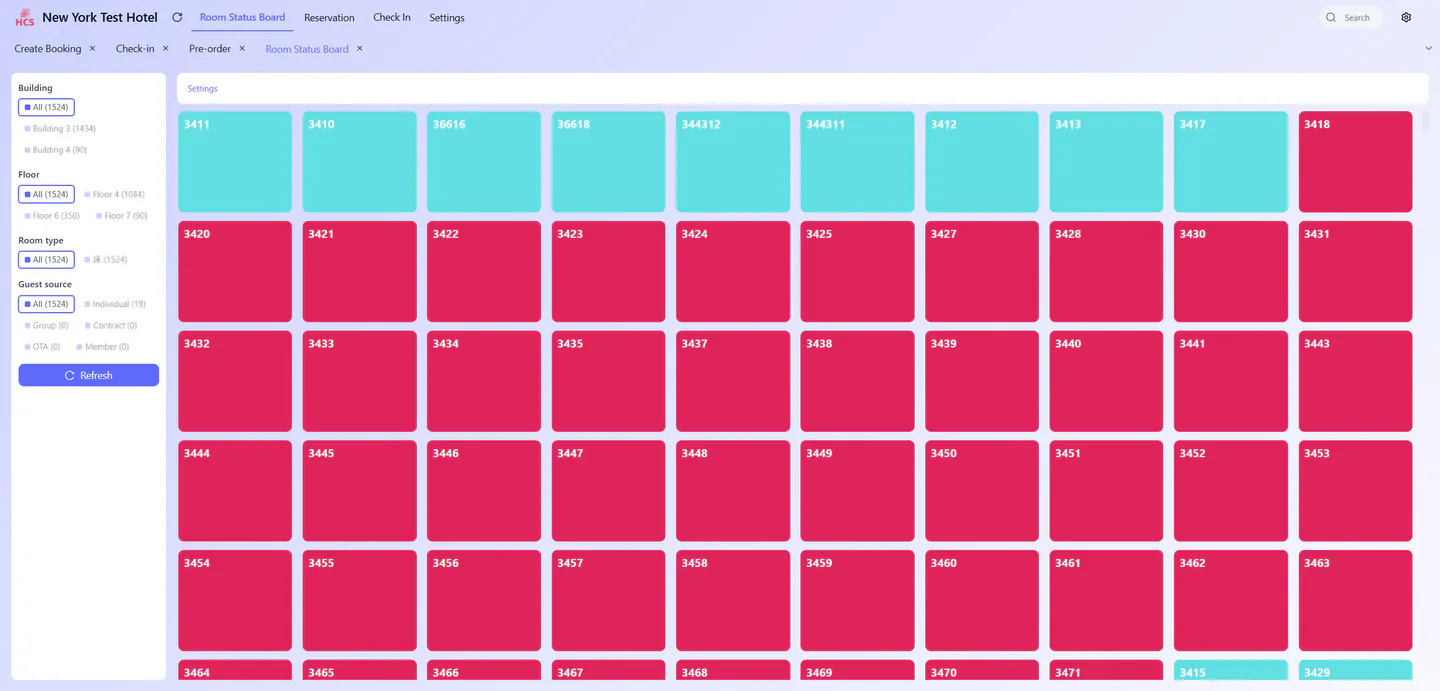
Task: Filter by Building 3 (1434)
Action: 60,128
